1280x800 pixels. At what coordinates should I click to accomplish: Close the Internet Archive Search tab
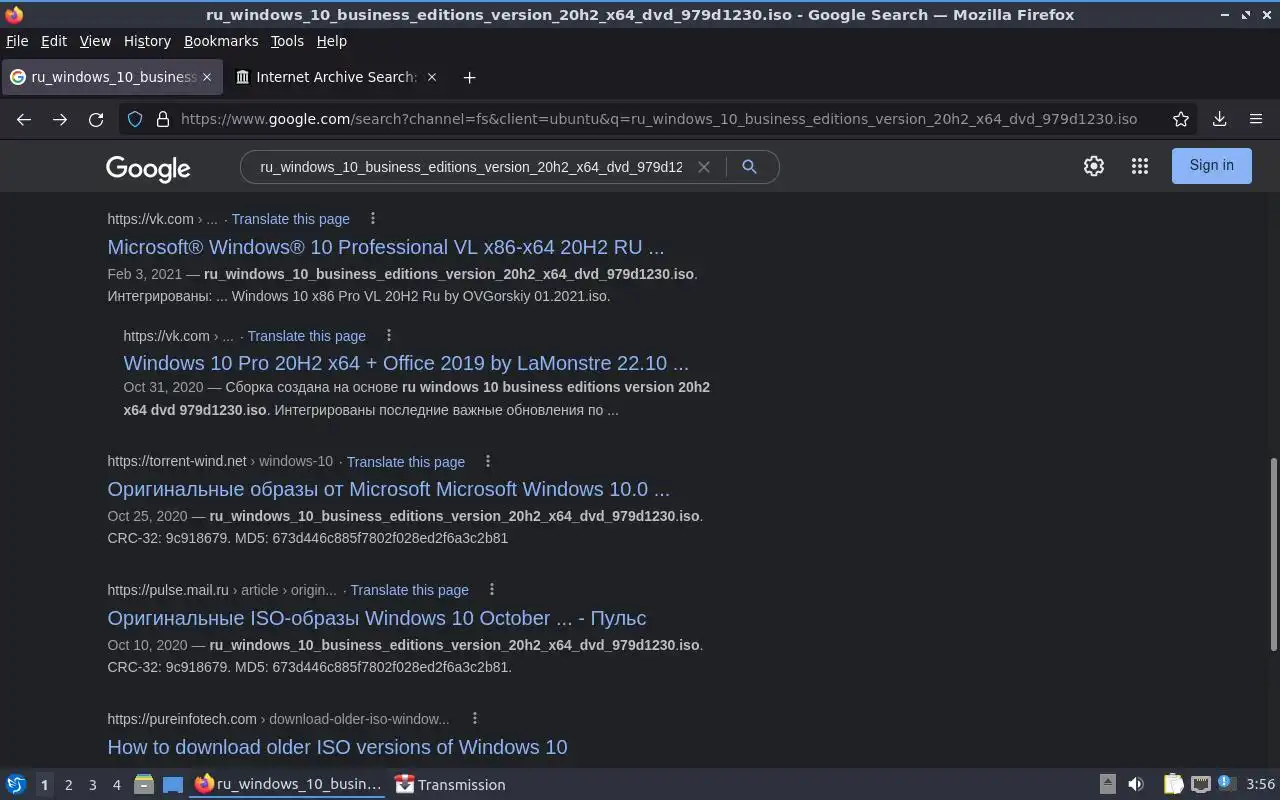point(432,77)
